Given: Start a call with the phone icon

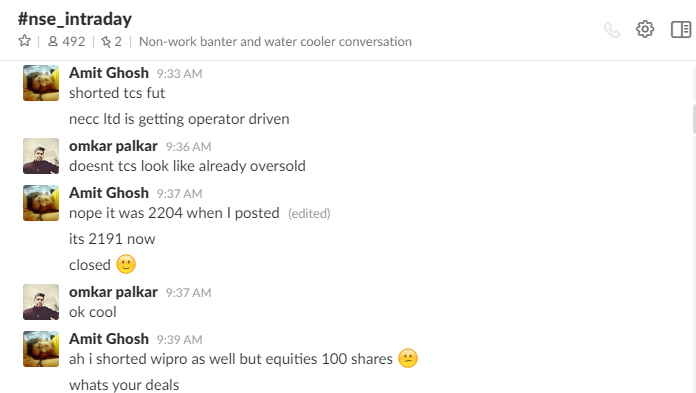Looking at the screenshot, I should coord(612,30).
